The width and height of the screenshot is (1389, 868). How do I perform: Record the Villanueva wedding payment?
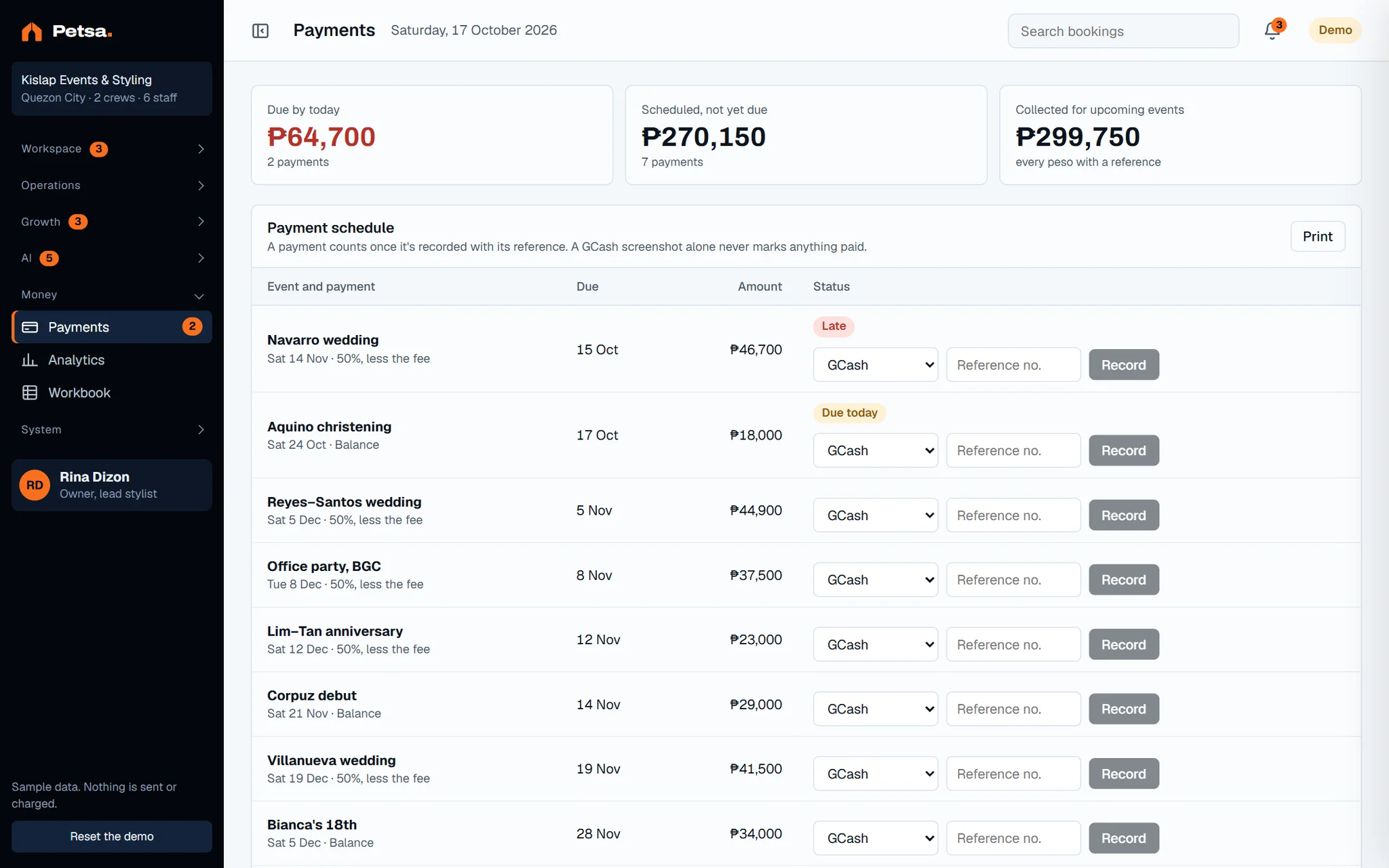1124,774
